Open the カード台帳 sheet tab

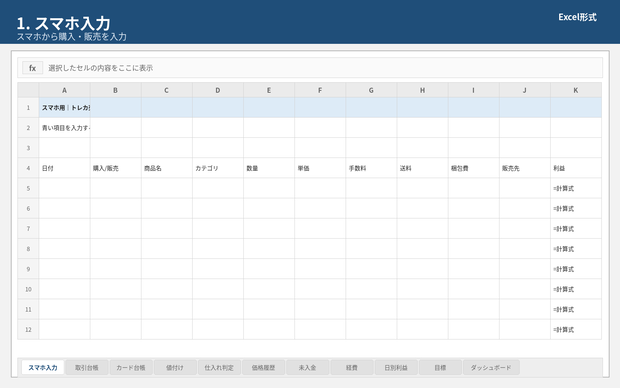(x=131, y=367)
